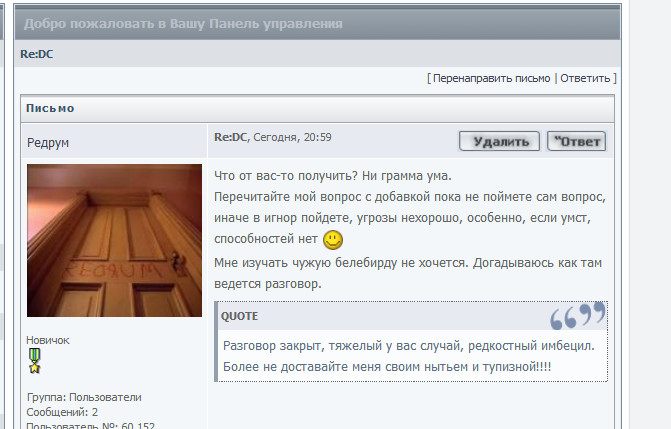Click the line "Мне изучать чужую белебирду не хочется"

click(341, 263)
